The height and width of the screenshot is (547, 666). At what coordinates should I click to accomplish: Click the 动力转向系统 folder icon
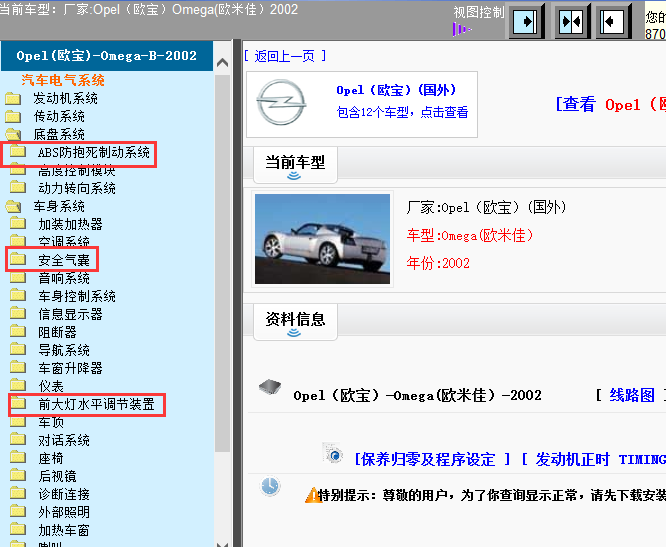pyautogui.click(x=18, y=187)
